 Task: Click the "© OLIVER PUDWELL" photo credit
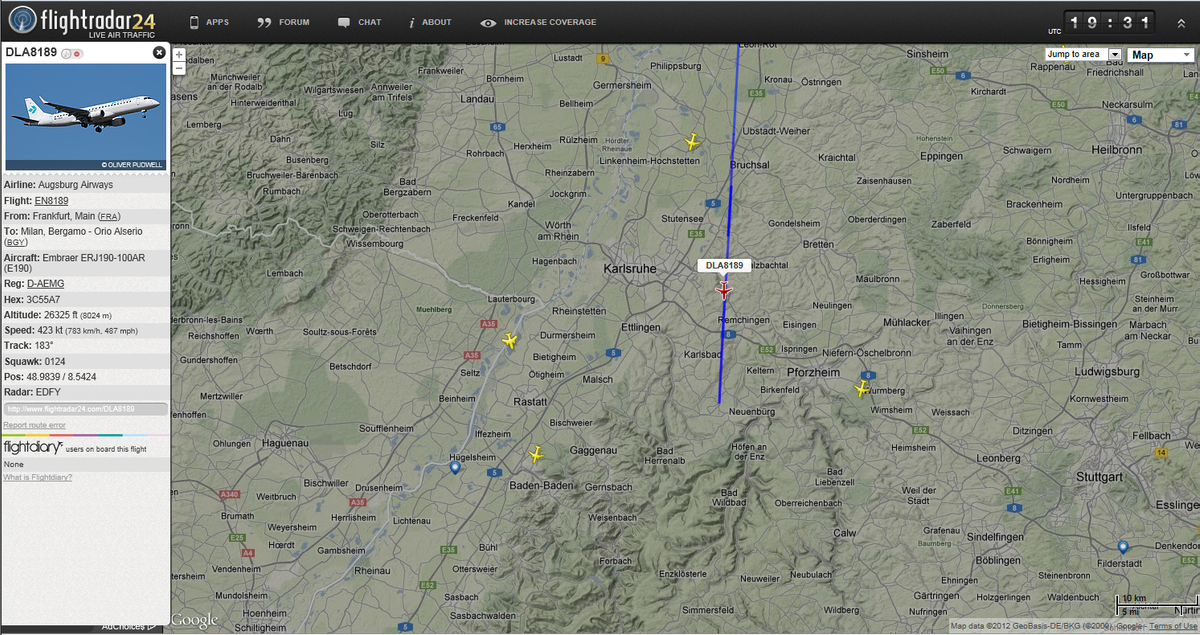click(130, 164)
